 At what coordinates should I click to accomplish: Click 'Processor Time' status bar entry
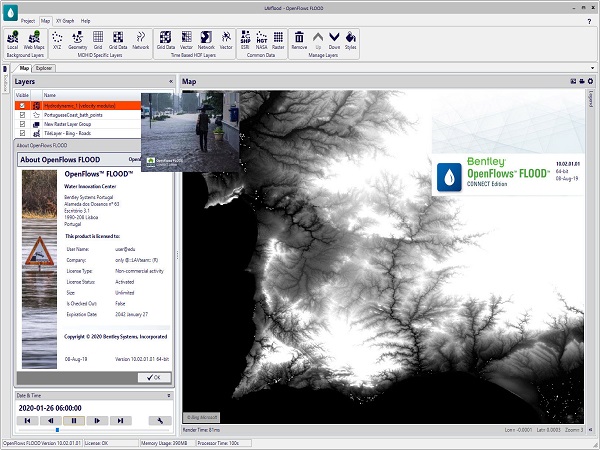218,443
